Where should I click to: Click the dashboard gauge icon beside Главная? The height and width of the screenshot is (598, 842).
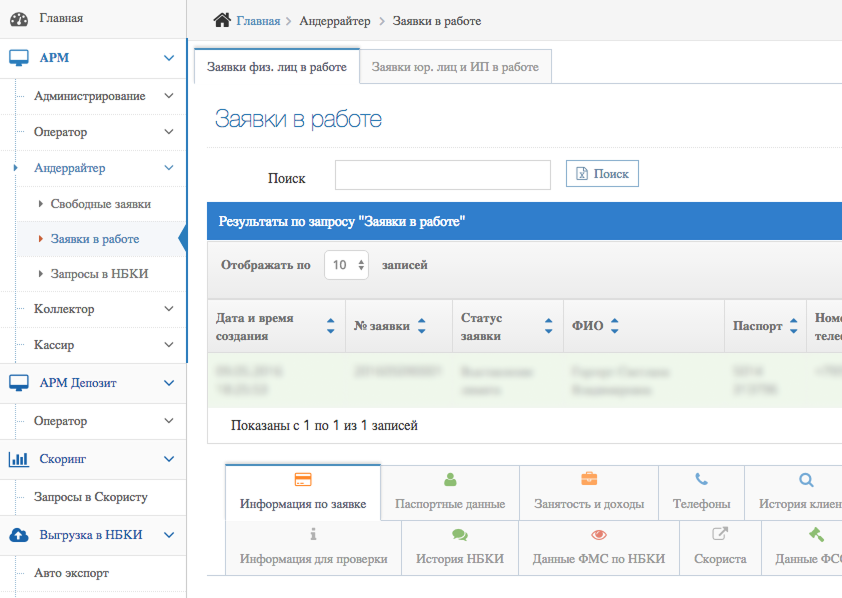click(19, 18)
